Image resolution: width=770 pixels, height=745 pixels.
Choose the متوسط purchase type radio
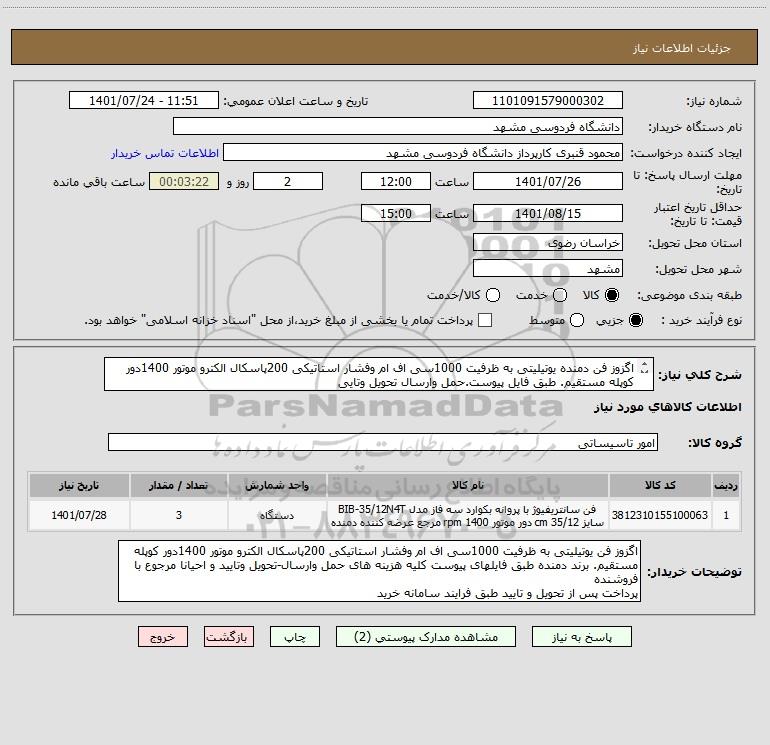pyautogui.click(x=577, y=320)
